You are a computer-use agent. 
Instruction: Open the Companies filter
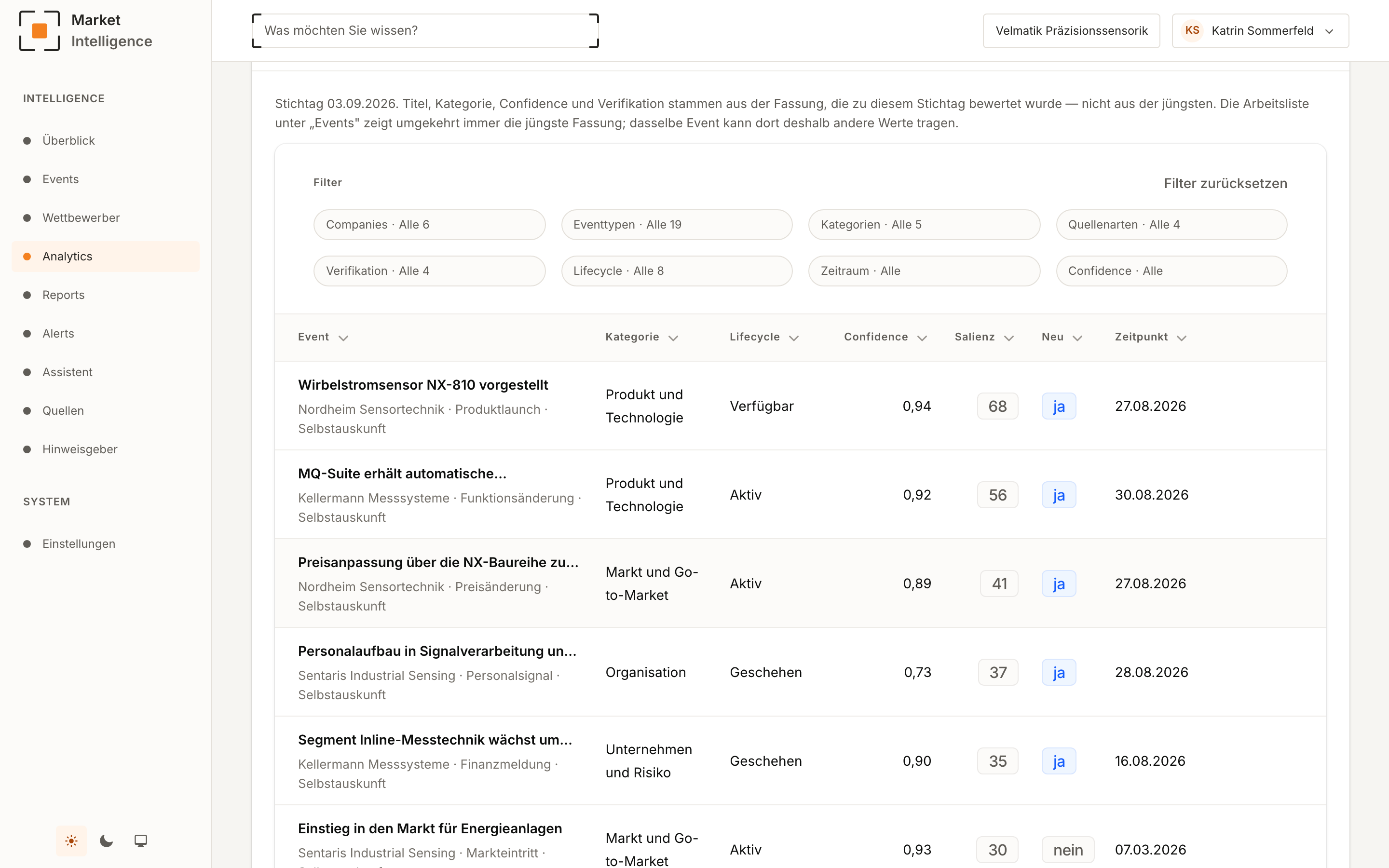(429, 224)
